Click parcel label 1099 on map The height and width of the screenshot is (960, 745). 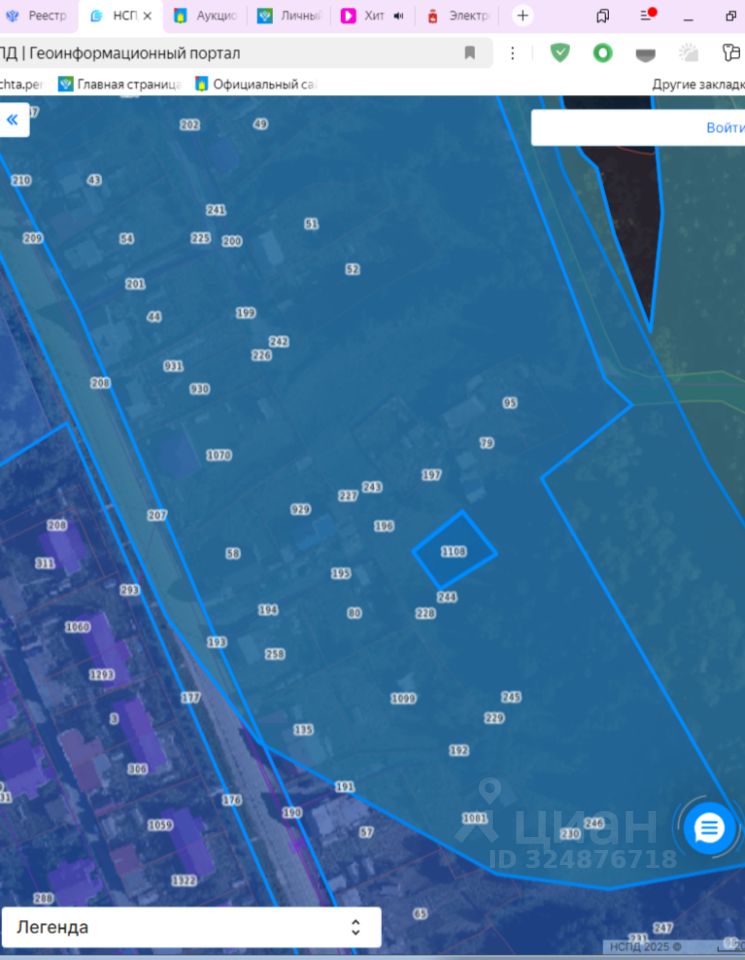(x=403, y=698)
